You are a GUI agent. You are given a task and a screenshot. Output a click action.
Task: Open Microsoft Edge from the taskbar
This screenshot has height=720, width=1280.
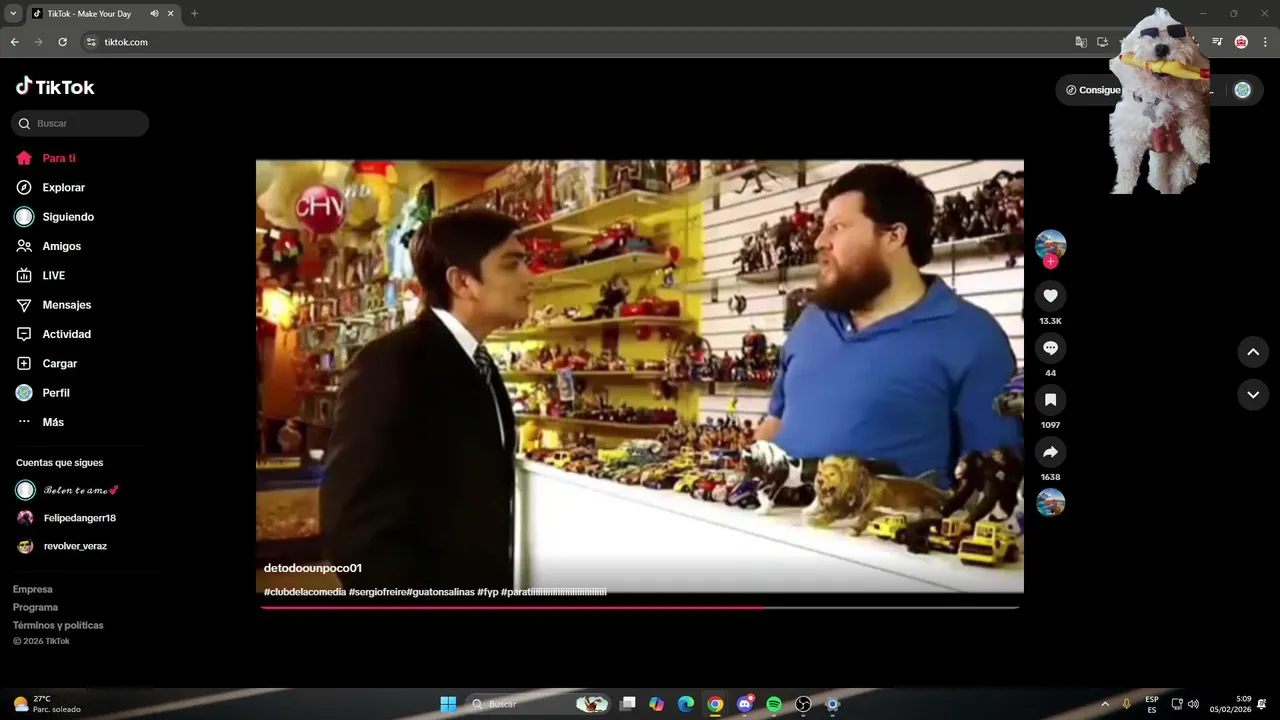point(686,704)
